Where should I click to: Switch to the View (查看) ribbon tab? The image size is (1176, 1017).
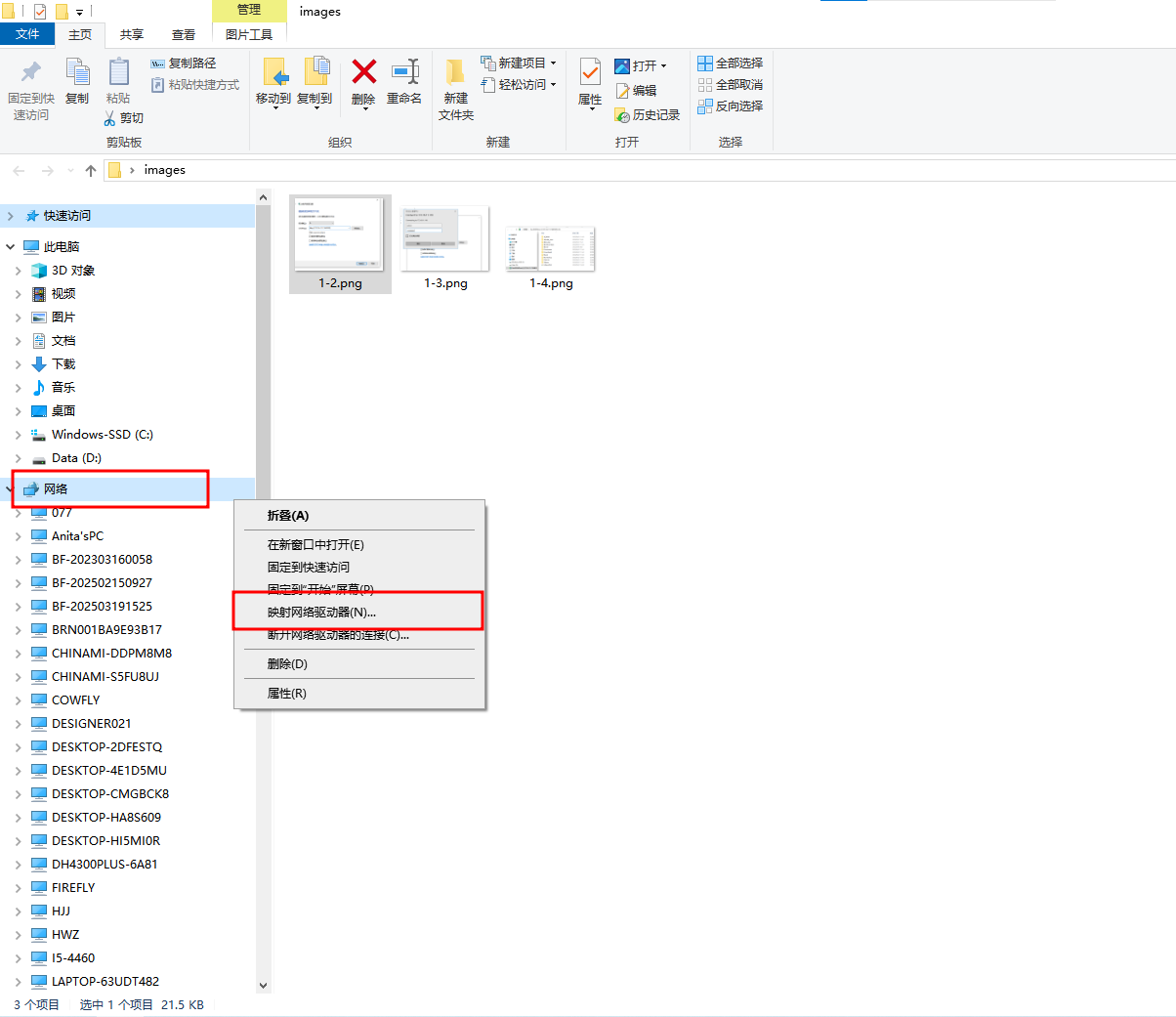(x=184, y=35)
